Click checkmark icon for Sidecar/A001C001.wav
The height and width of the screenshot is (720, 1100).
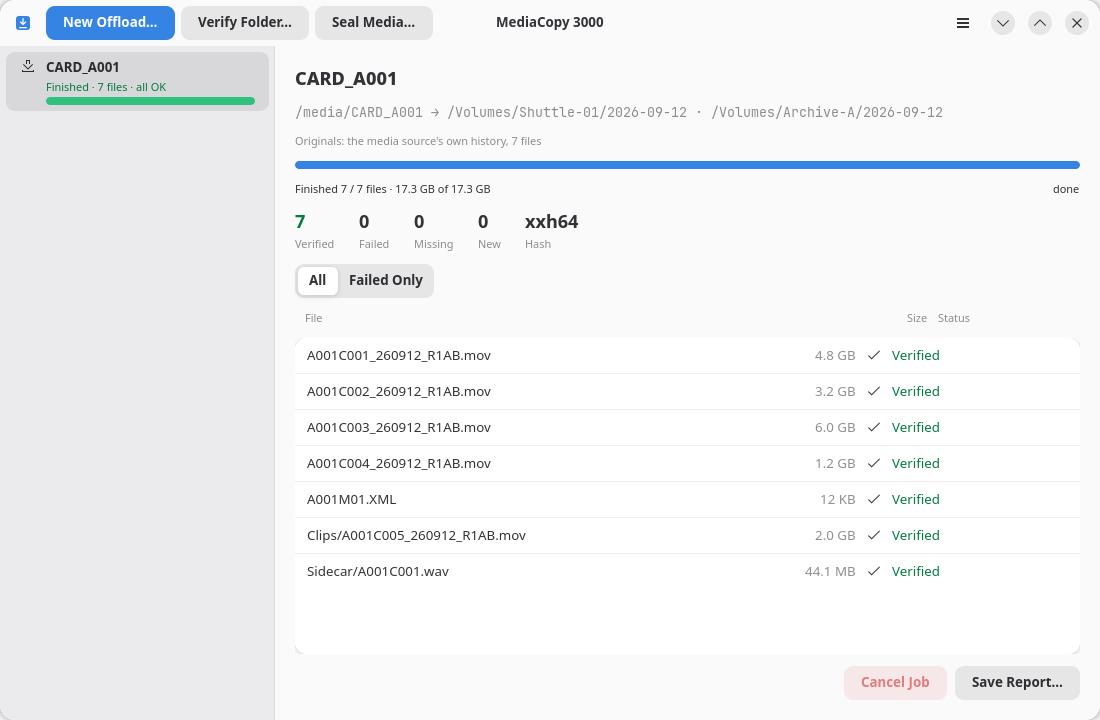pyautogui.click(x=873, y=571)
